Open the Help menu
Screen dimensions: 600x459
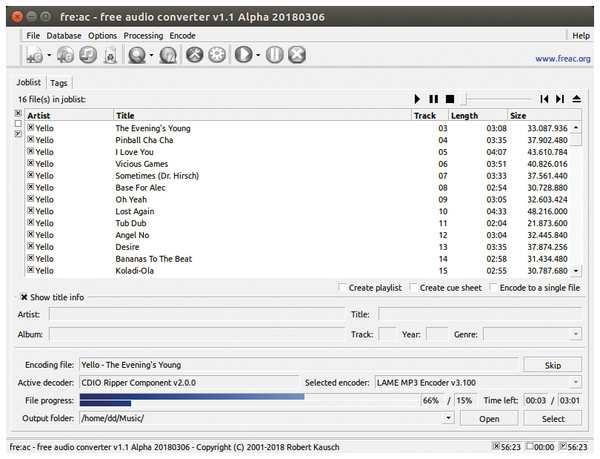[x=581, y=36]
